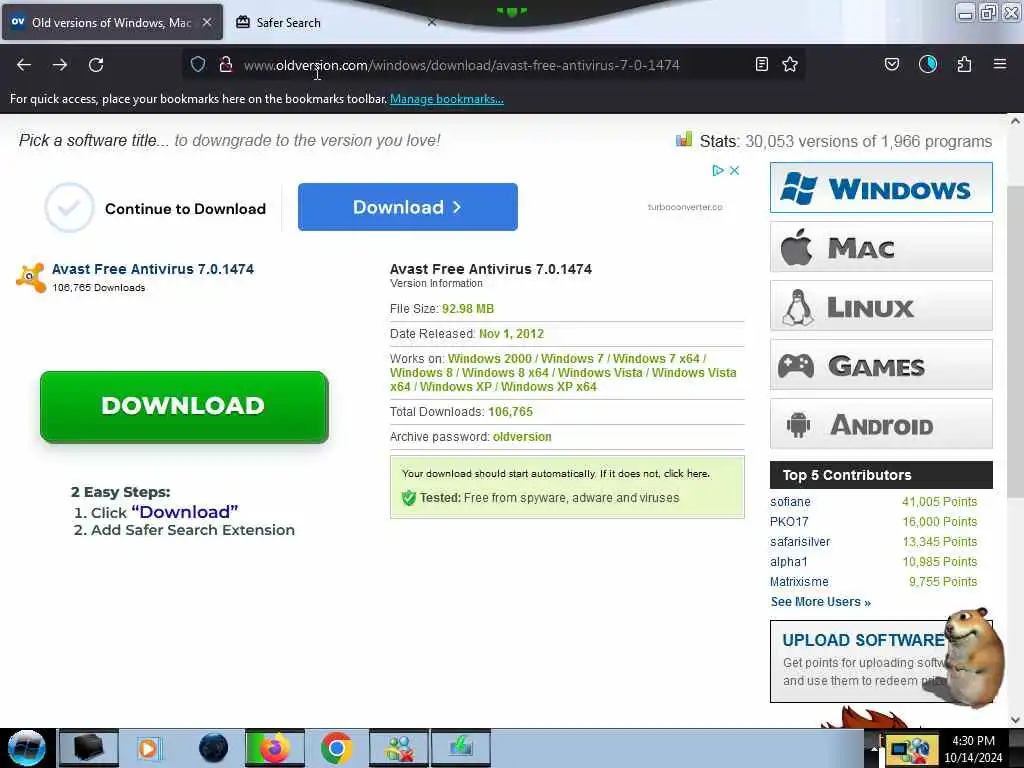The width and height of the screenshot is (1024, 768).
Task: Click the 'oldversion' archive password text
Action: (x=522, y=437)
